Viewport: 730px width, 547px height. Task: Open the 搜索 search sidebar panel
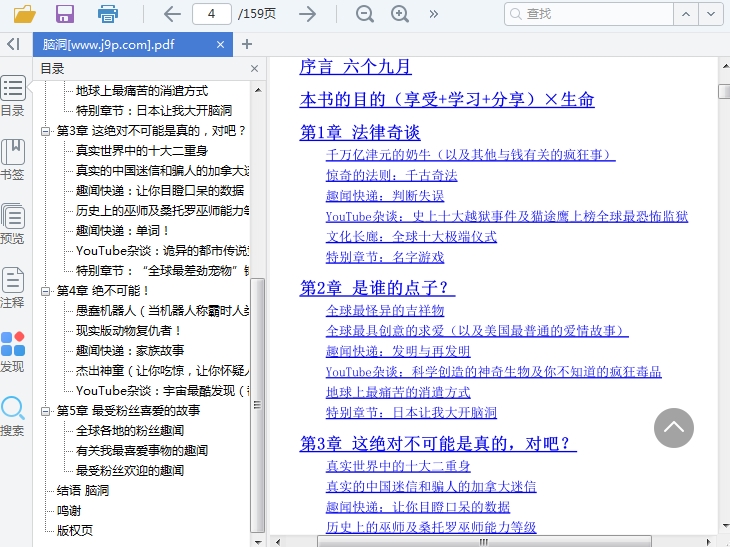click(x=13, y=415)
